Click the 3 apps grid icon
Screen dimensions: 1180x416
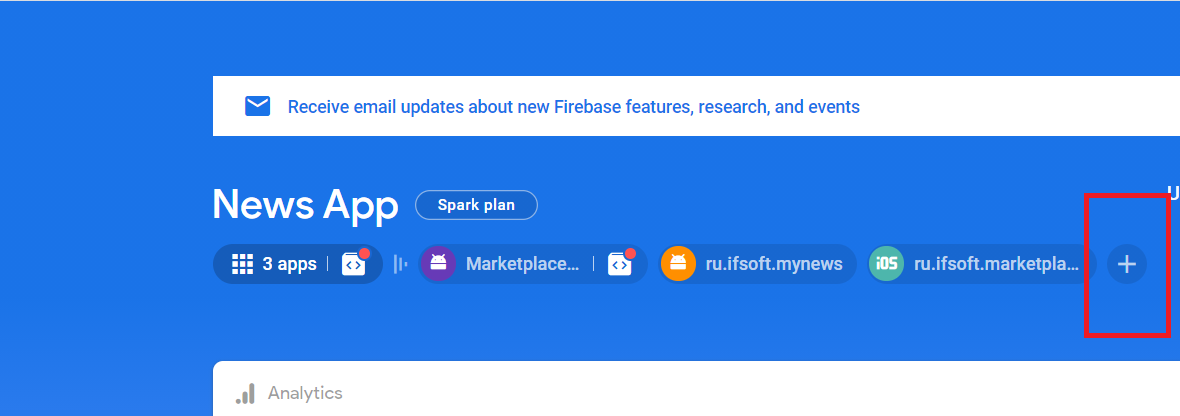[242, 264]
